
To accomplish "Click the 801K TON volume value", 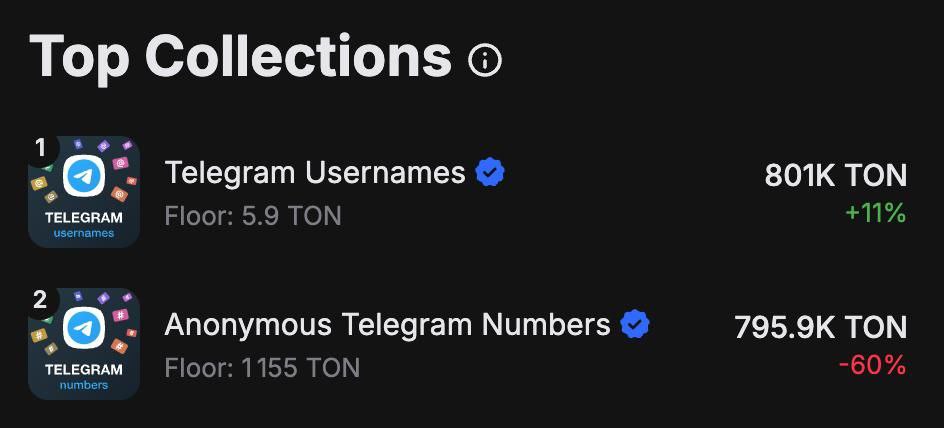I will (835, 176).
